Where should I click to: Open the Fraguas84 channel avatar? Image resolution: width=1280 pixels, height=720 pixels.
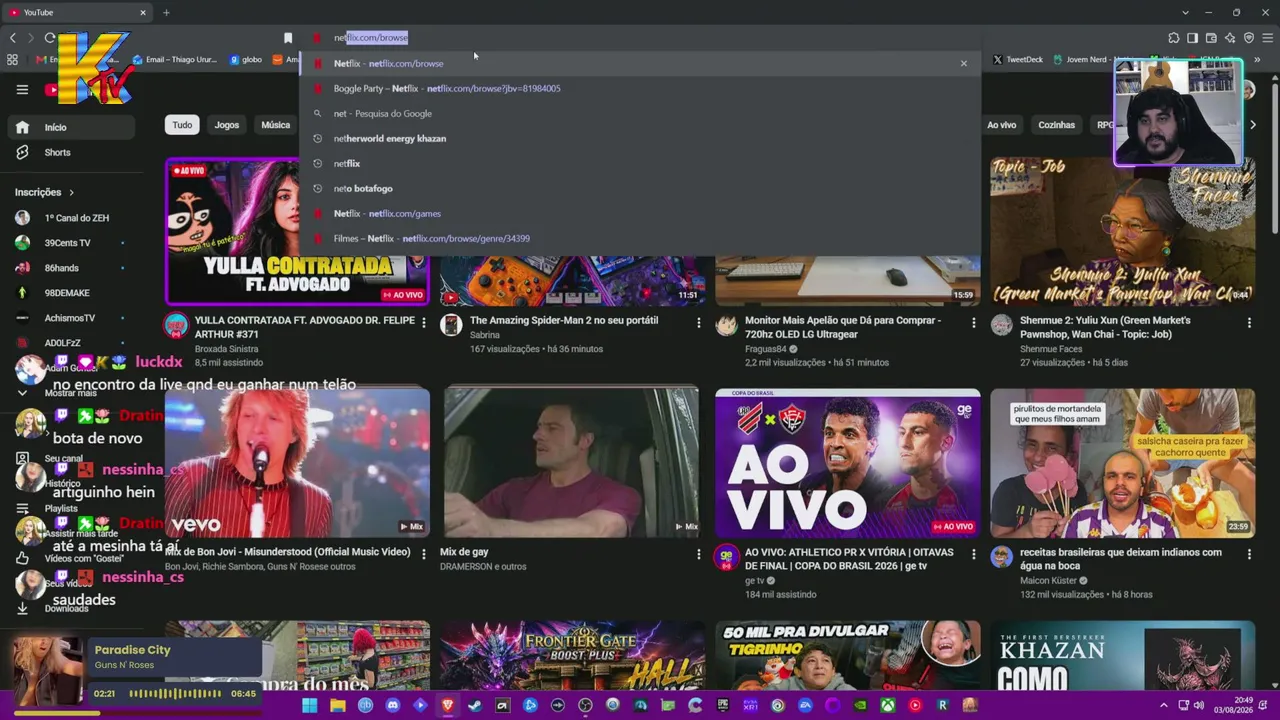point(727,325)
